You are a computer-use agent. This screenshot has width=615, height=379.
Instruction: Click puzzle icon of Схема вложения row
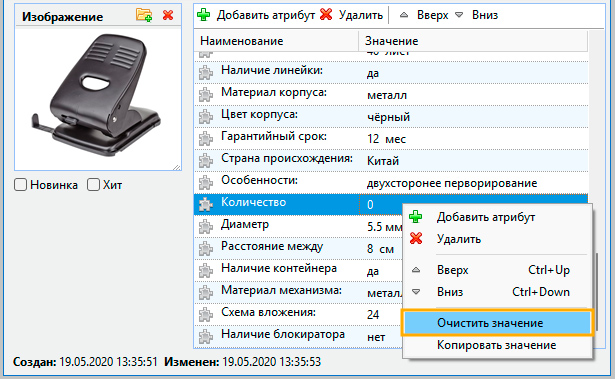click(x=206, y=315)
